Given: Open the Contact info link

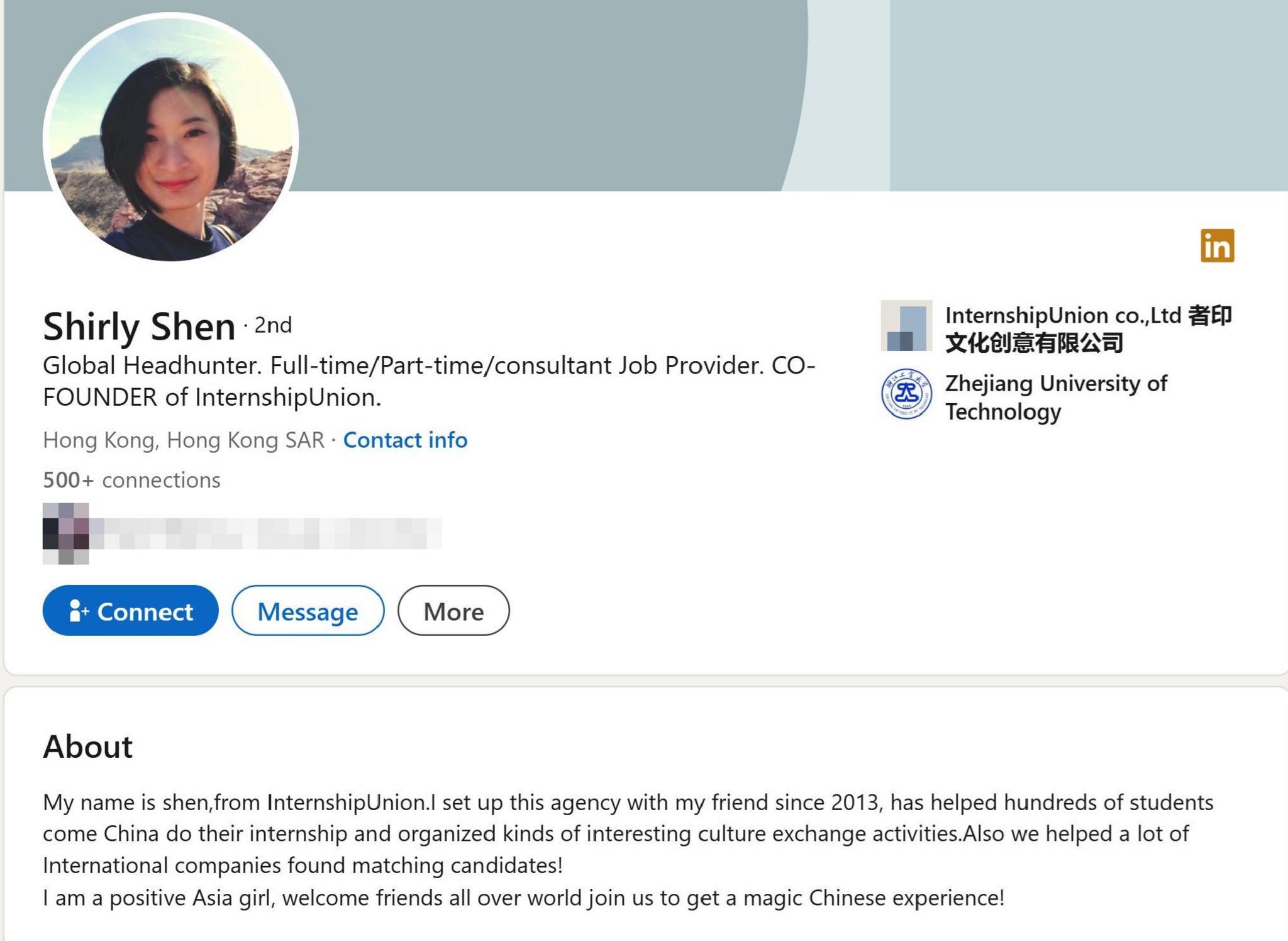Looking at the screenshot, I should pyautogui.click(x=405, y=440).
